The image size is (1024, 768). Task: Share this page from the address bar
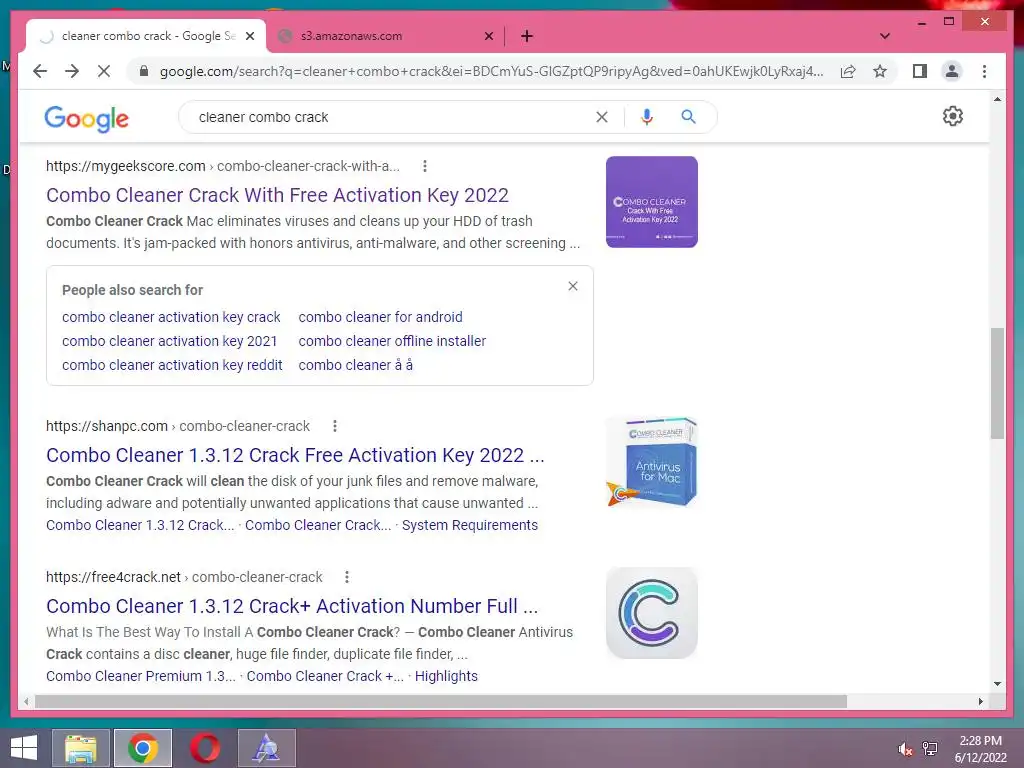(x=848, y=71)
